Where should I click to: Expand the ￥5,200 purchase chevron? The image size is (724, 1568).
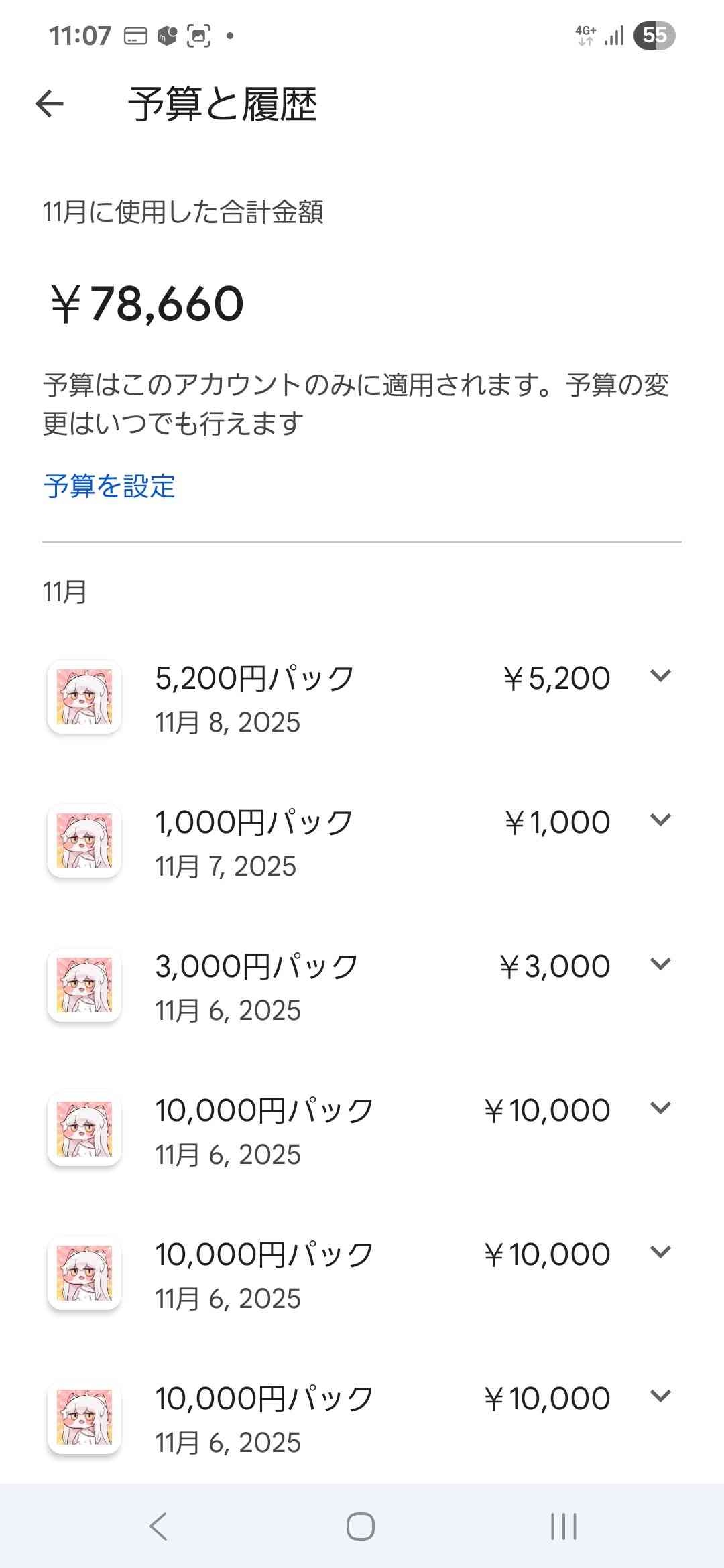tap(660, 676)
